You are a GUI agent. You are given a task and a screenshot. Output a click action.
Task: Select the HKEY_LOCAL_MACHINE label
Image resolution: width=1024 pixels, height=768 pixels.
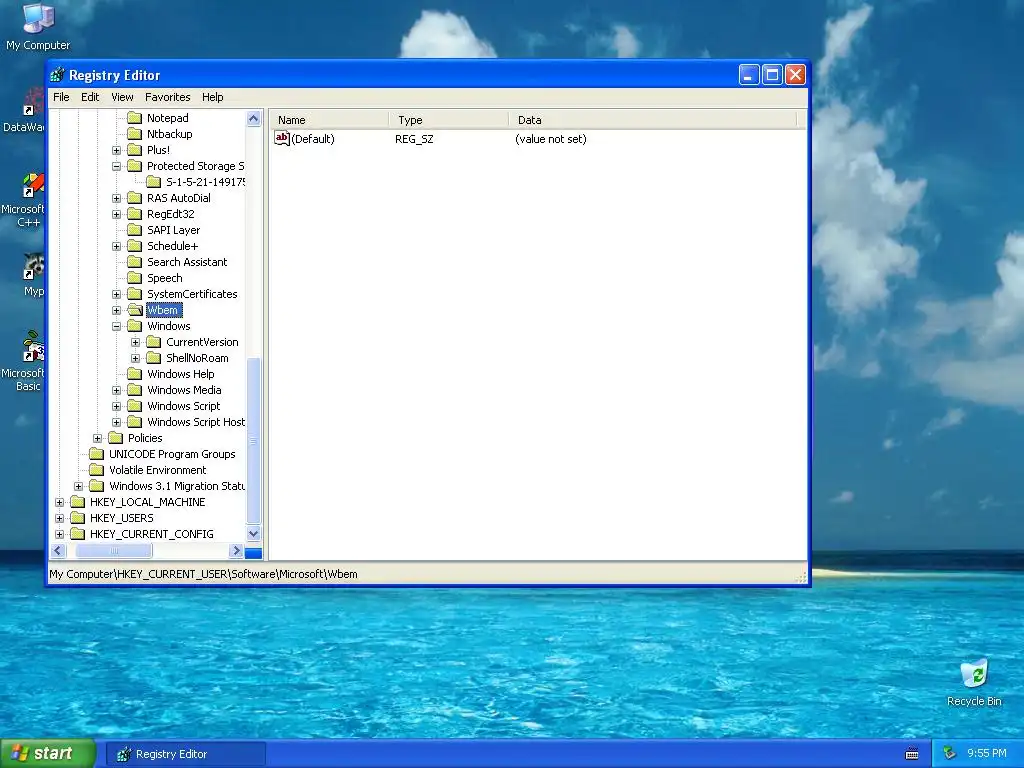click(148, 502)
